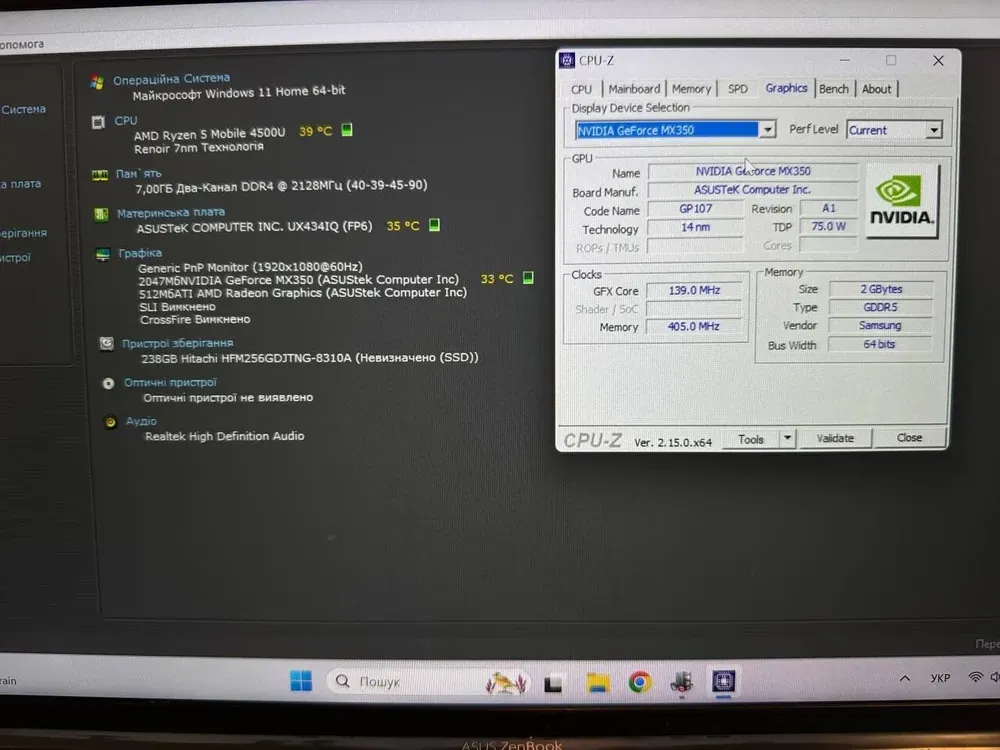Open File Explorer from the taskbar
This screenshot has height=750, width=1000.
[x=597, y=682]
